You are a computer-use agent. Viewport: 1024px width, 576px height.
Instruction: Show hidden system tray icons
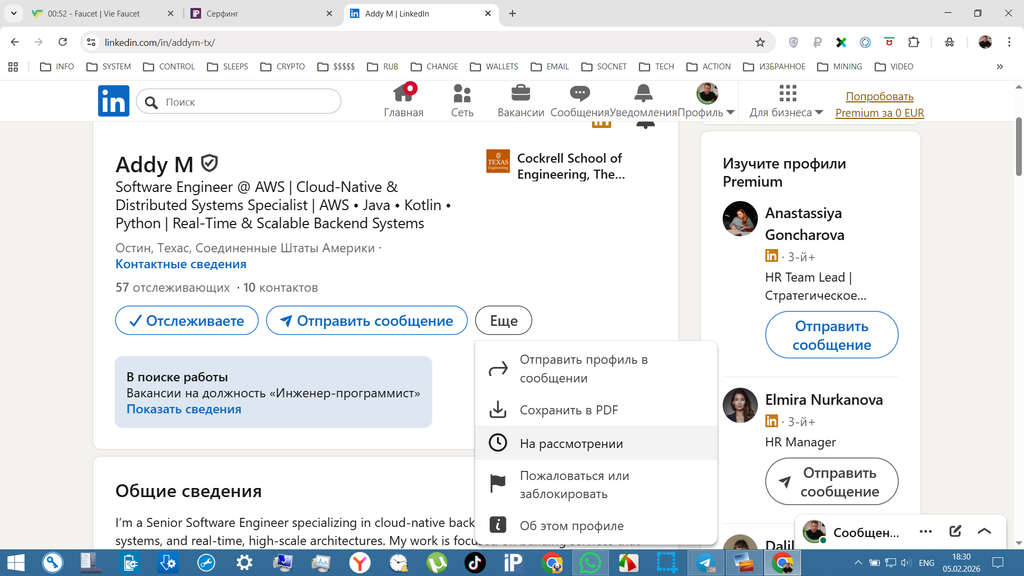858,562
